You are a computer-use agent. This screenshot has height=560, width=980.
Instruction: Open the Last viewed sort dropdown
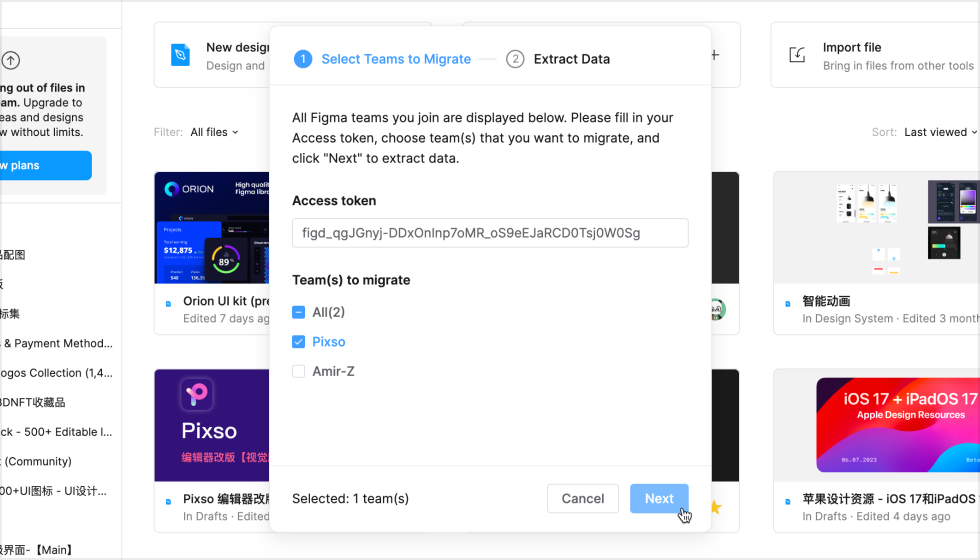coord(940,132)
